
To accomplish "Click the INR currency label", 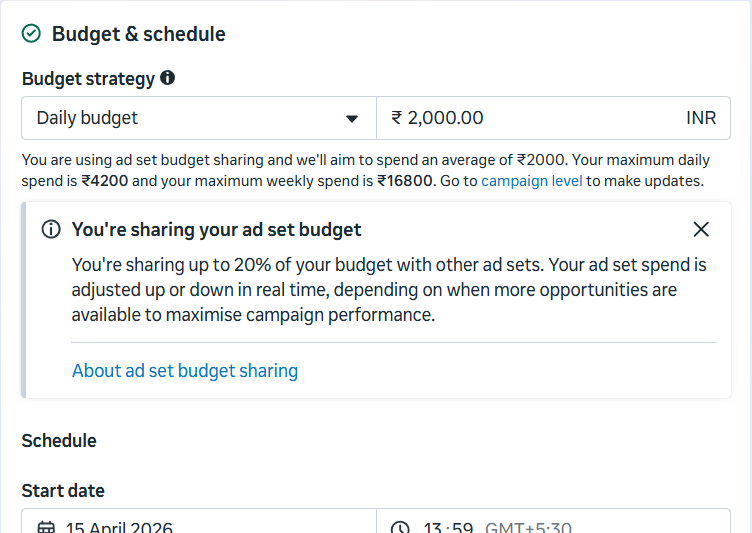I will click(x=701, y=118).
